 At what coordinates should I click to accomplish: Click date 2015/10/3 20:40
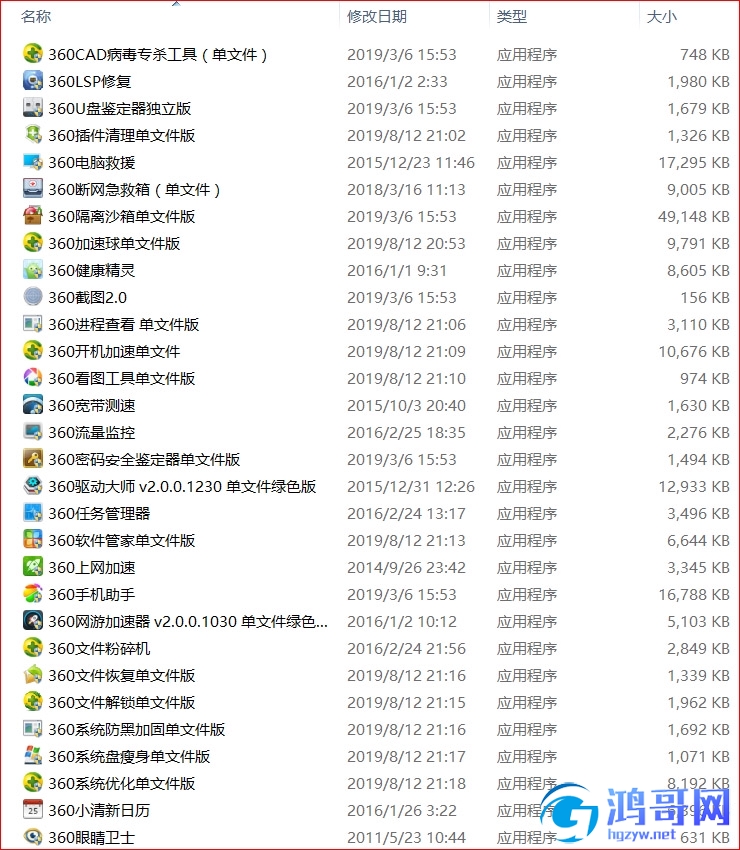tap(406, 405)
